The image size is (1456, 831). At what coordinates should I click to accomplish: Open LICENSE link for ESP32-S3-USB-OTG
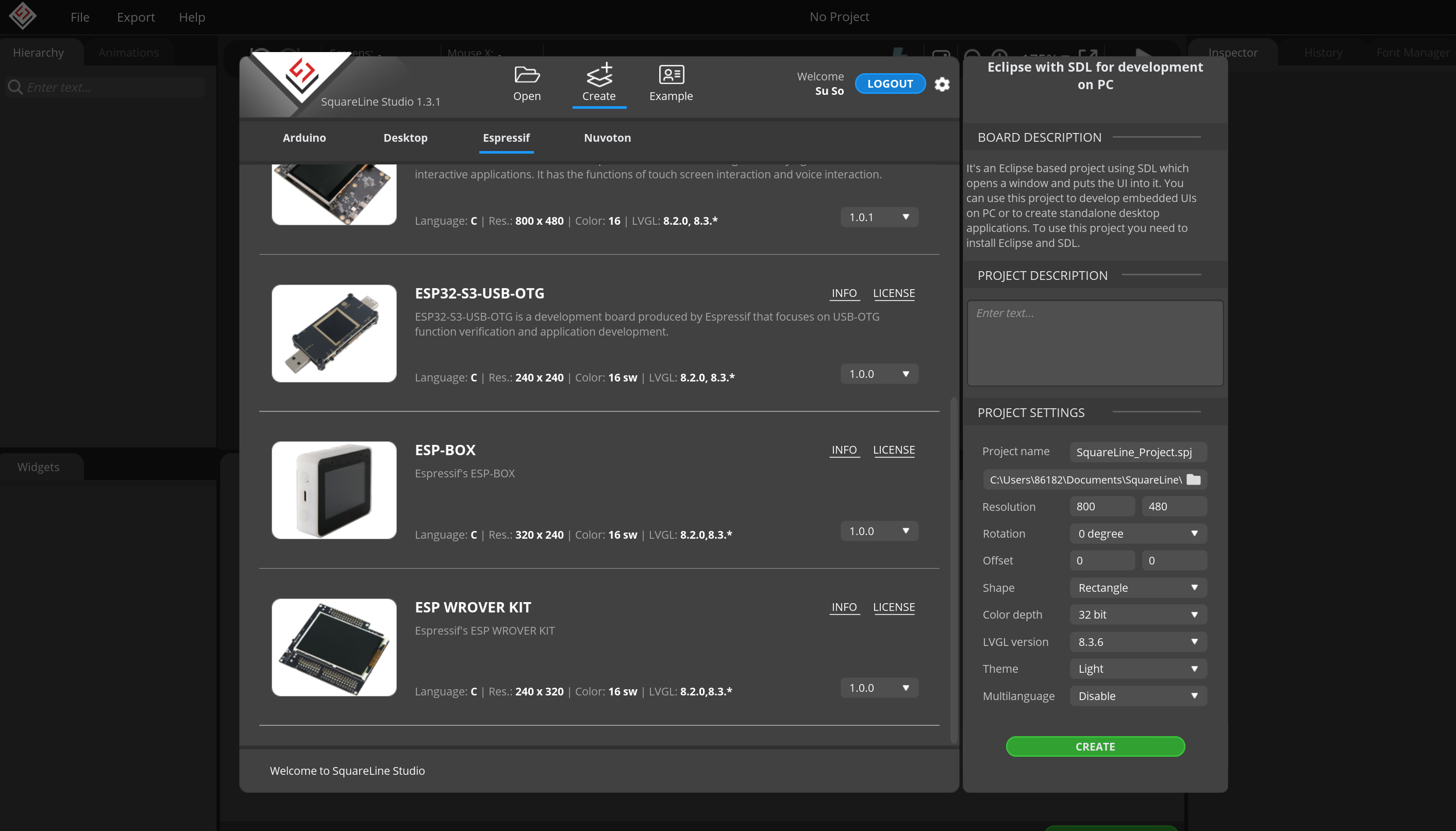click(894, 293)
